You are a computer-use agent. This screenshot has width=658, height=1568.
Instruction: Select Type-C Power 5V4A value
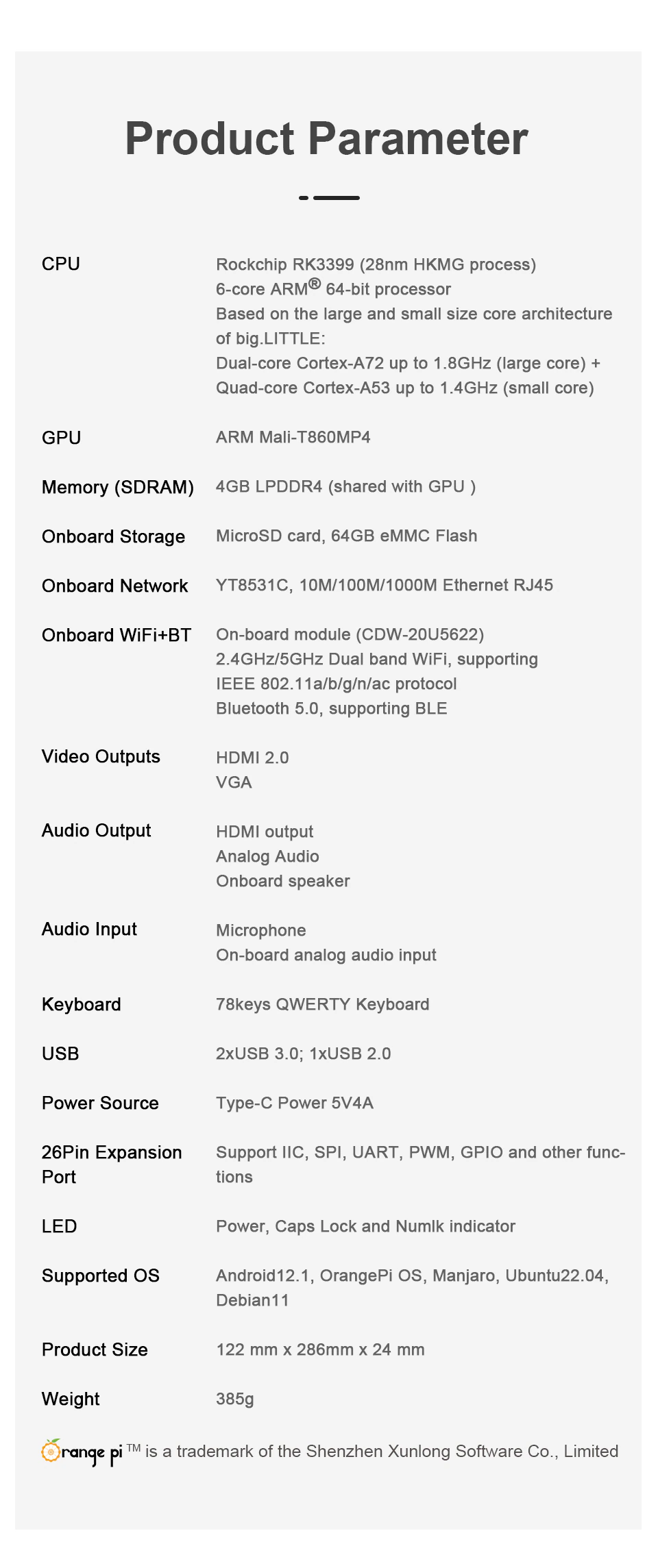click(295, 1103)
